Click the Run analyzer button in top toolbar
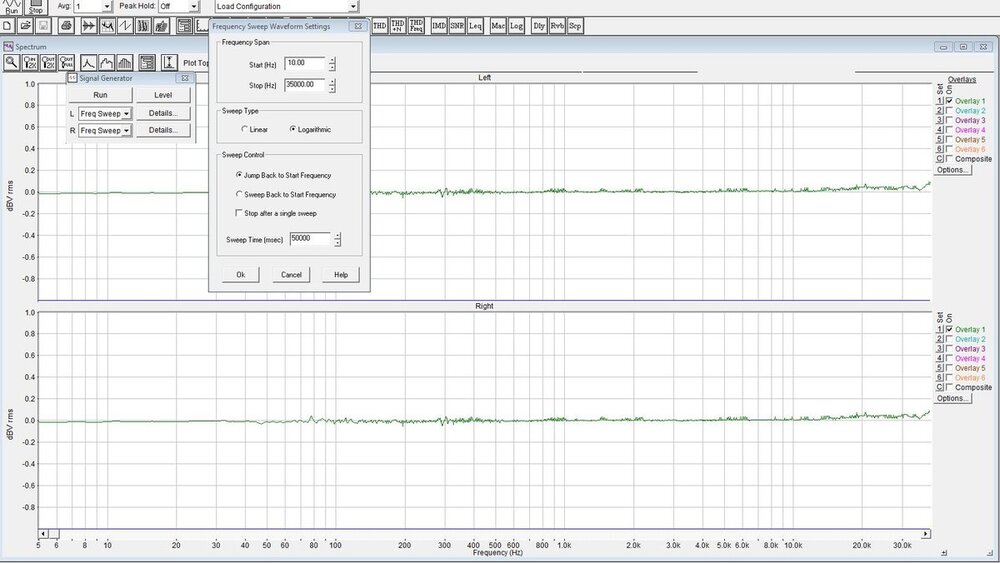Screen dimensions: 1000x563 [12, 7]
